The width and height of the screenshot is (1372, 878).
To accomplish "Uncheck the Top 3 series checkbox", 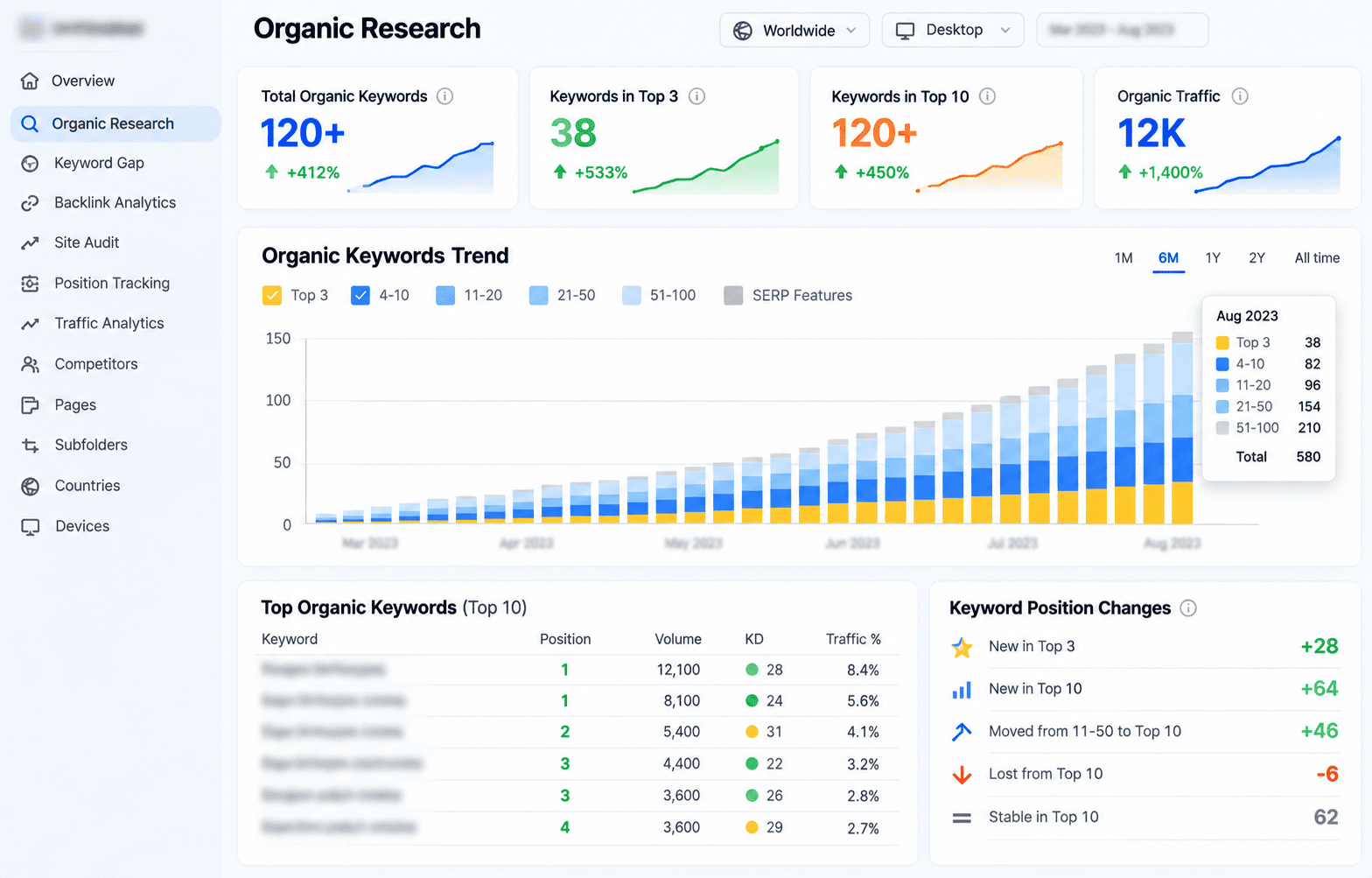I will 271,295.
